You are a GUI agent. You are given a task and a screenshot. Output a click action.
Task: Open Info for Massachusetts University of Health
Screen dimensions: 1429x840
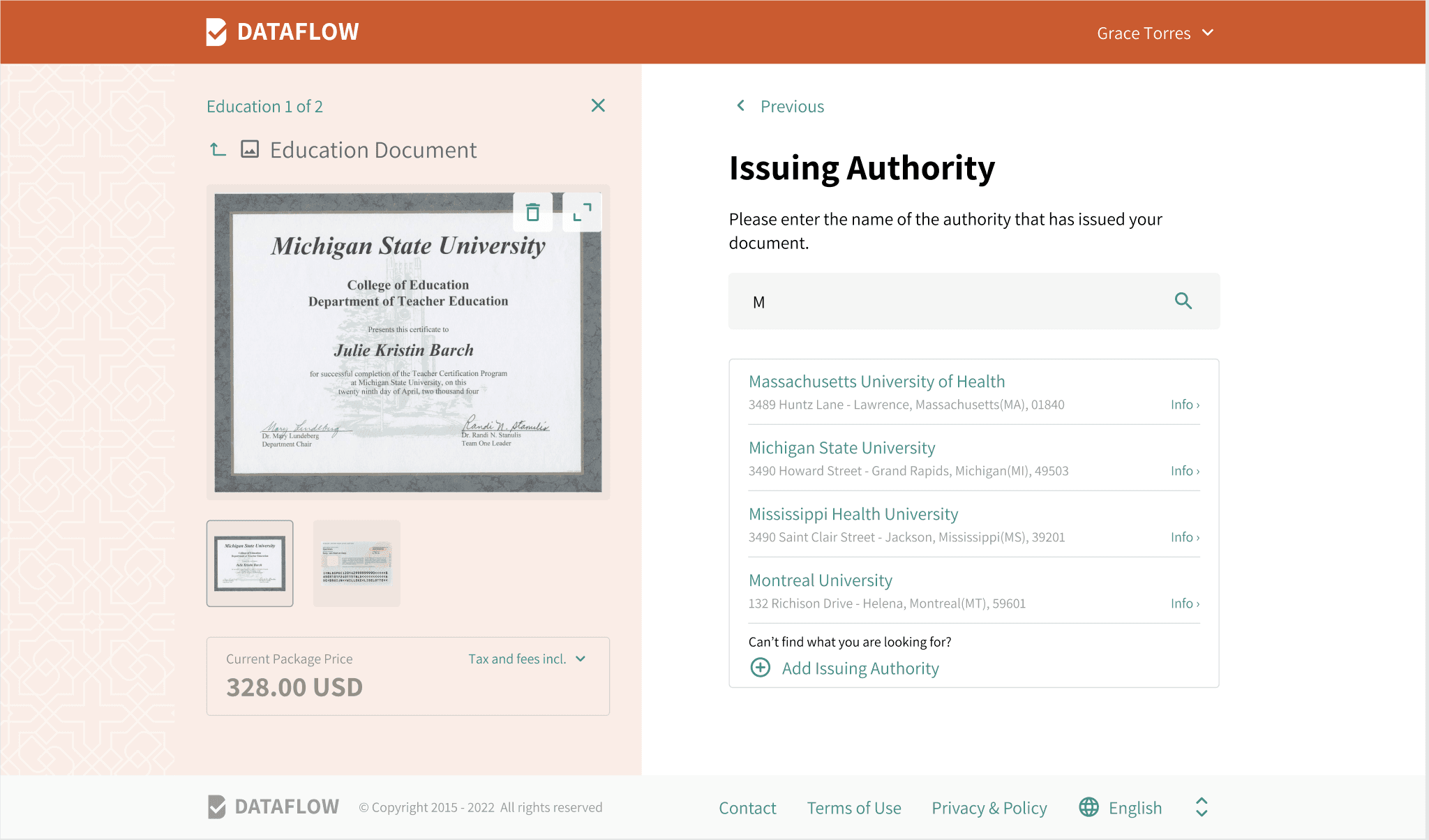click(x=1184, y=405)
